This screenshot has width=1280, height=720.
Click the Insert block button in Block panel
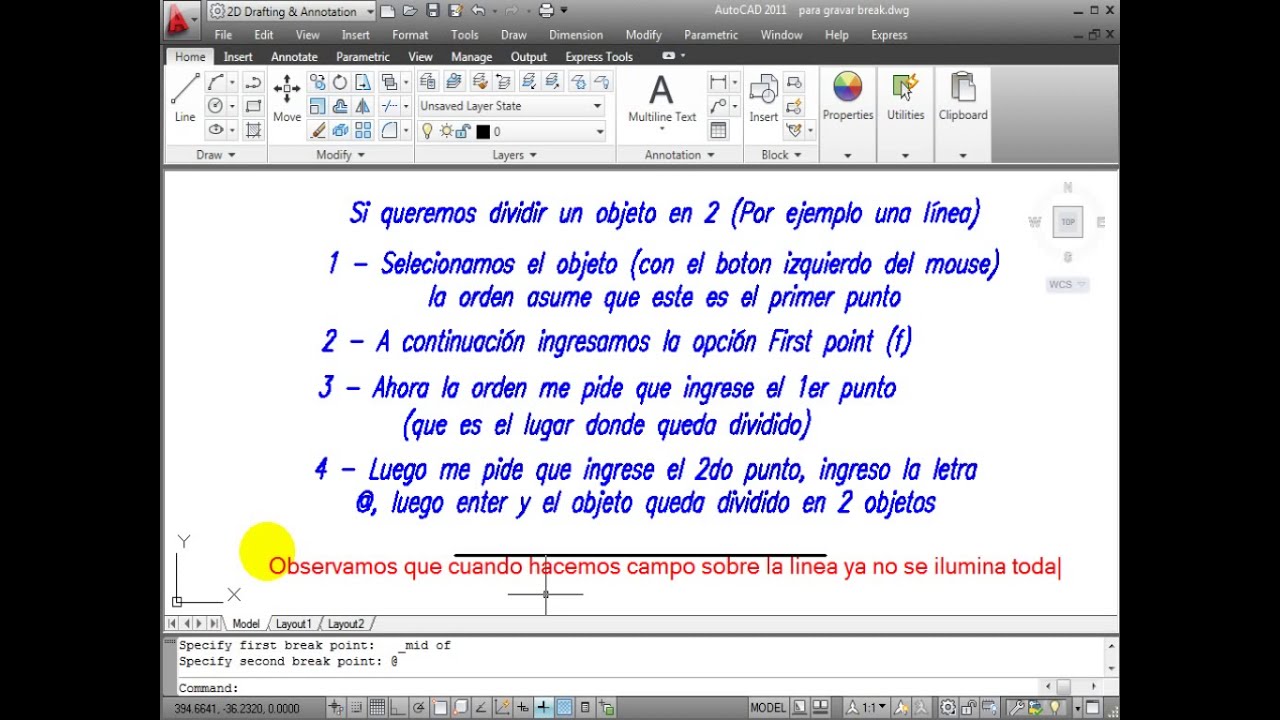click(x=764, y=98)
